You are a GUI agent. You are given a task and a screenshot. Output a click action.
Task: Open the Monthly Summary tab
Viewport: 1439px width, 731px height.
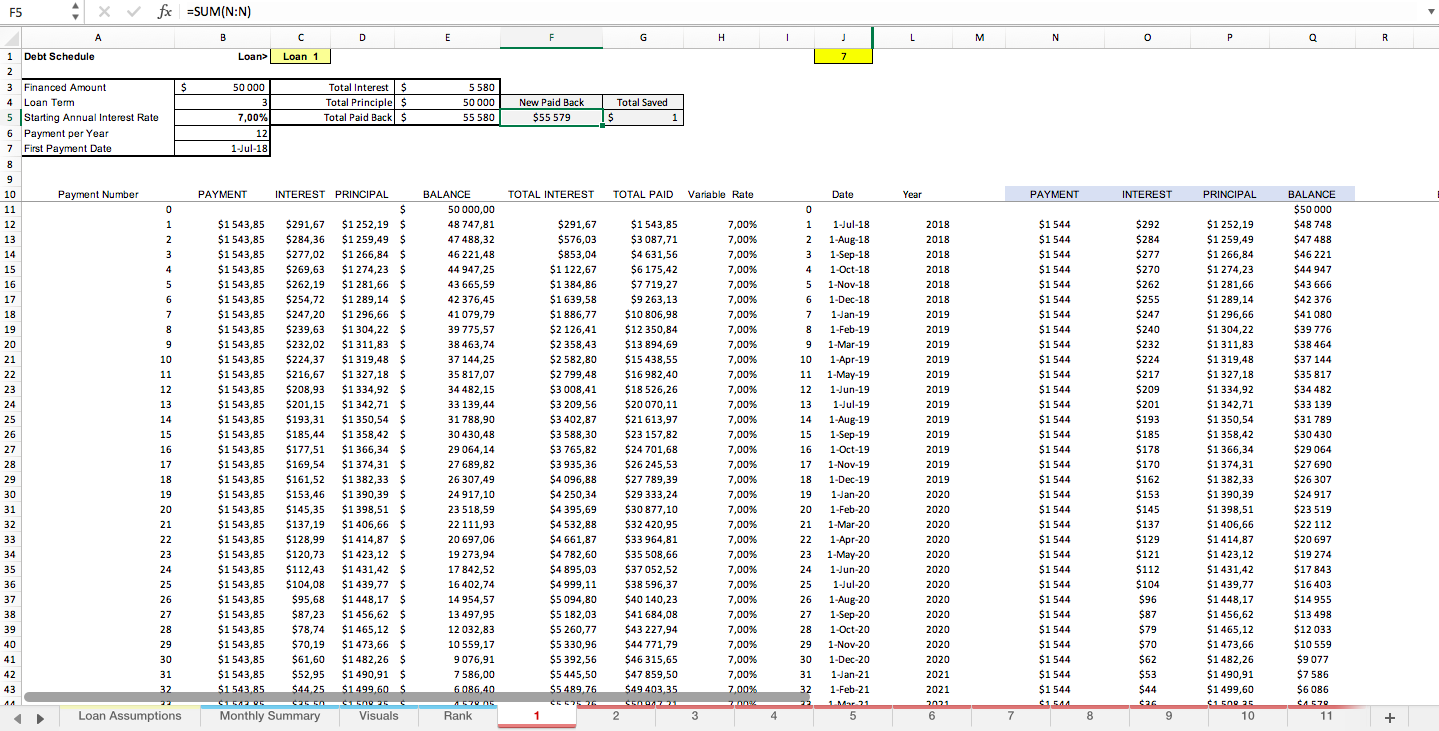coord(269,716)
